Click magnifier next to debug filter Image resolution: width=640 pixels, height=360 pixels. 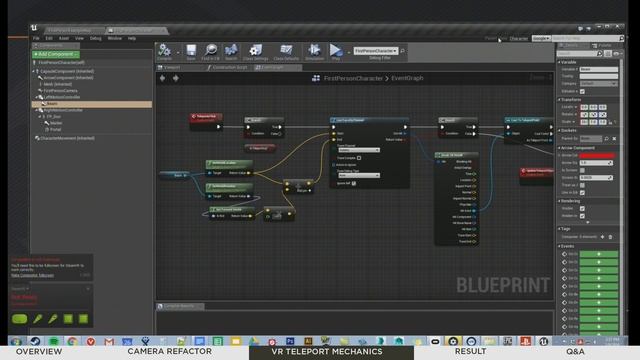(402, 51)
